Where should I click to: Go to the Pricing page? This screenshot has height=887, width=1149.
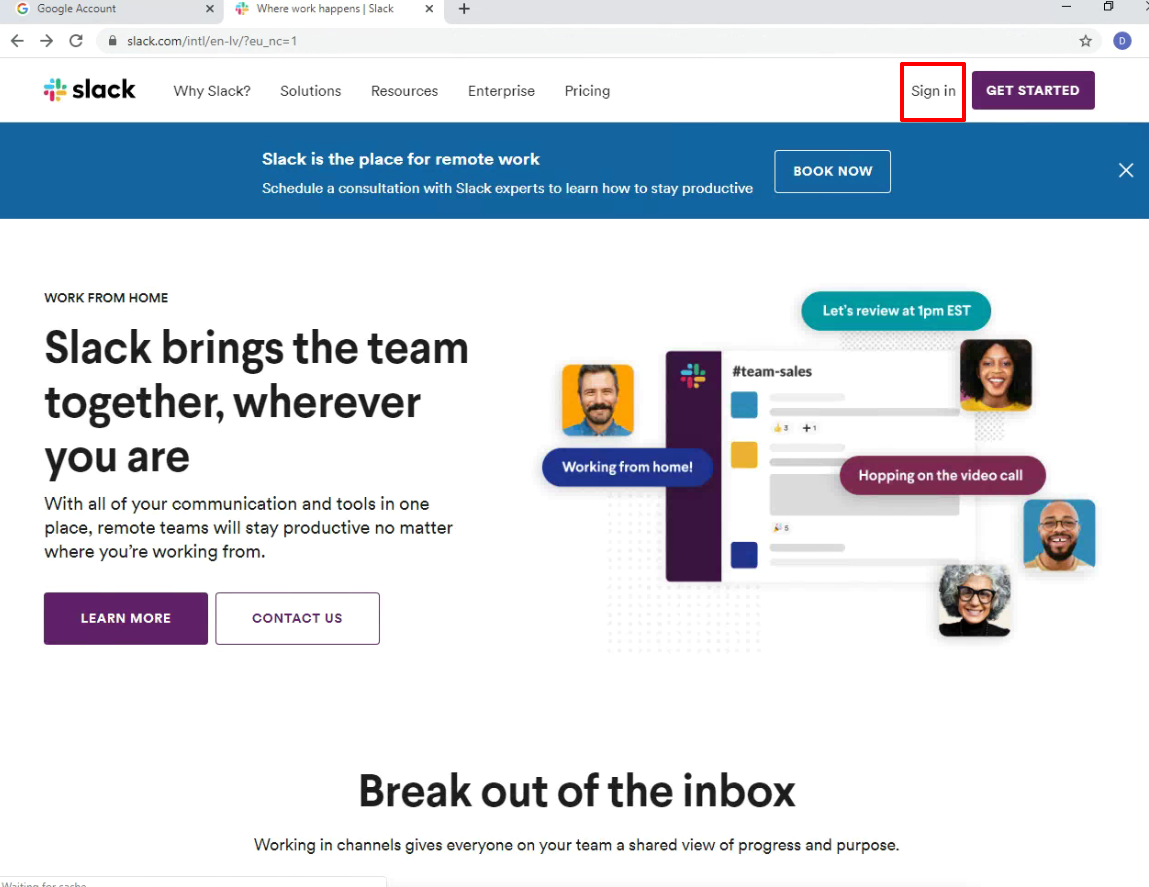tap(587, 91)
